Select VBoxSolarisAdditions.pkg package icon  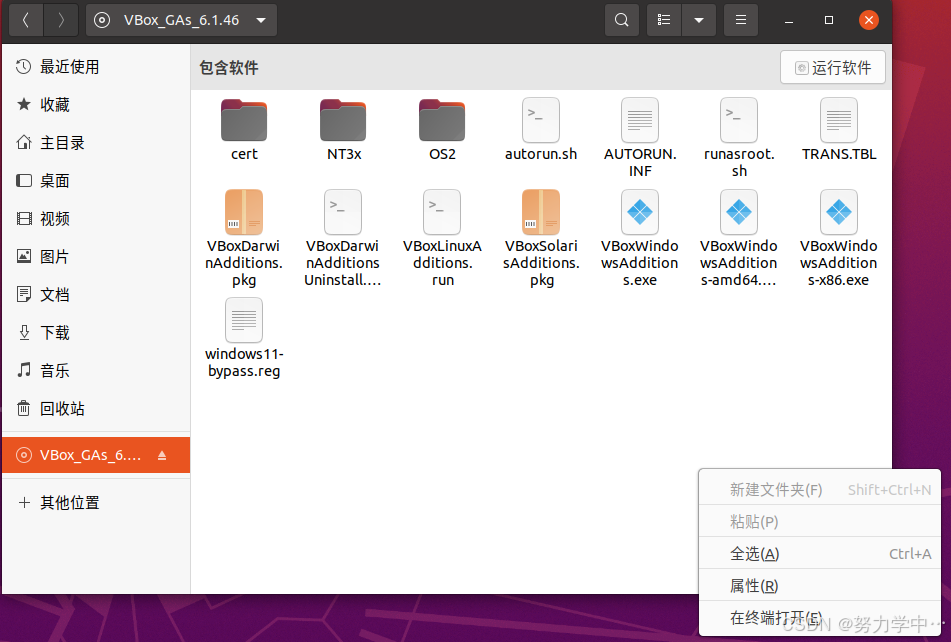[x=541, y=212]
